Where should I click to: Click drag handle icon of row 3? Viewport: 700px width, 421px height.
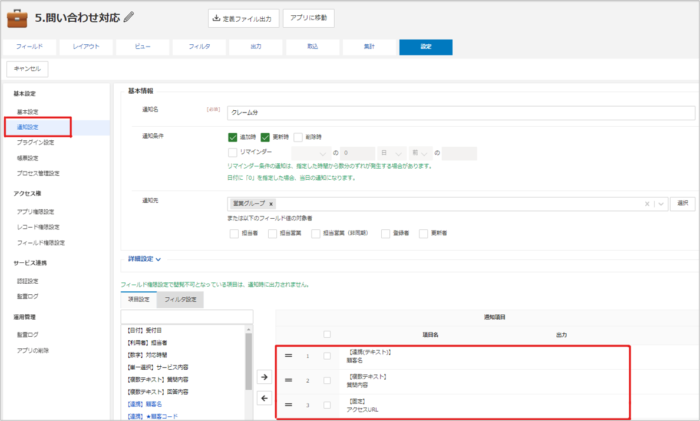click(x=288, y=405)
